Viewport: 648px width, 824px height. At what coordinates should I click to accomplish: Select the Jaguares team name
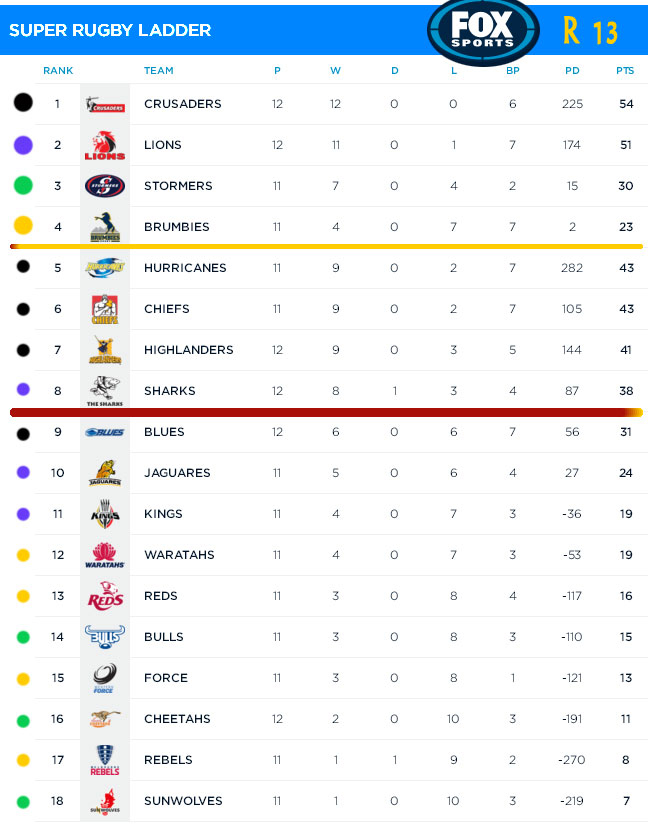click(177, 473)
